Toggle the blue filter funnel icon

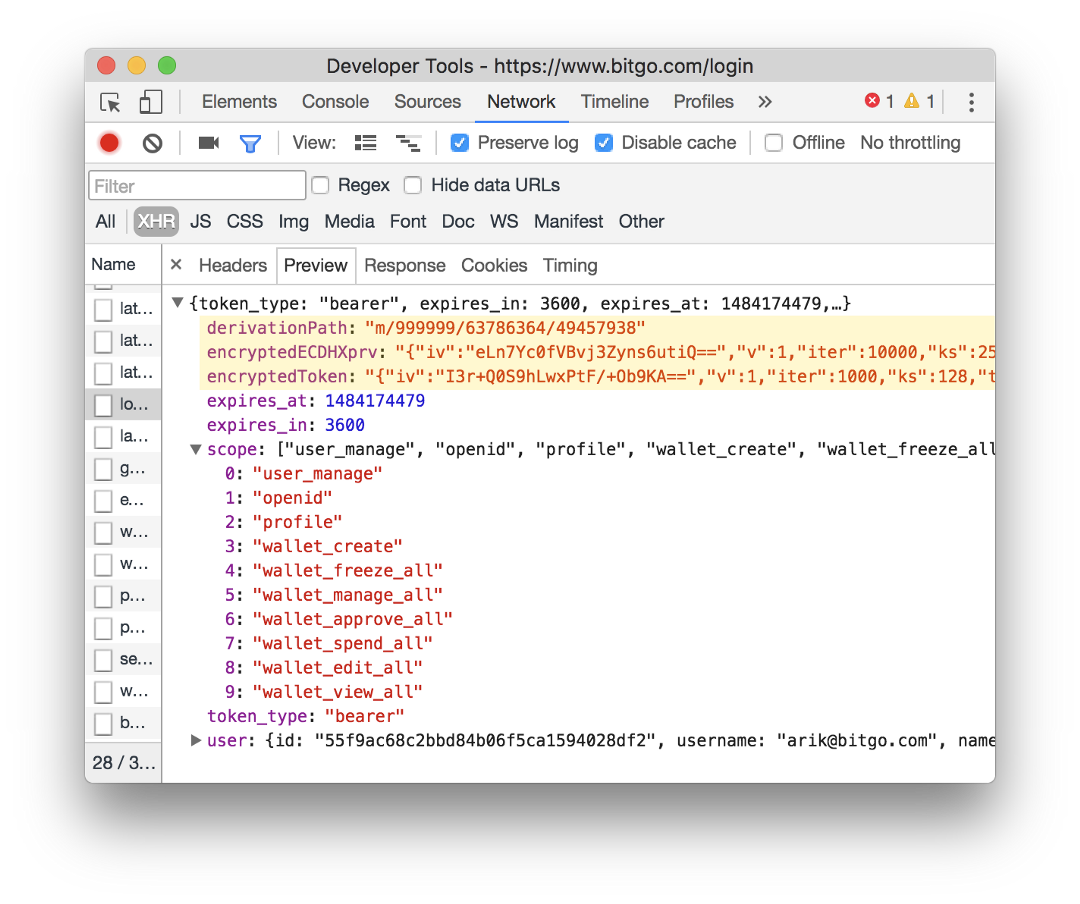coord(250,143)
